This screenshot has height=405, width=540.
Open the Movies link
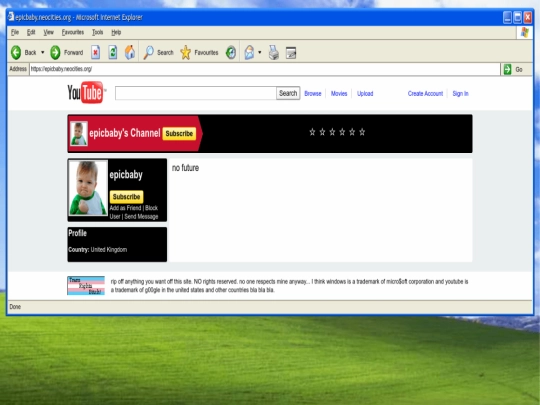tap(339, 94)
